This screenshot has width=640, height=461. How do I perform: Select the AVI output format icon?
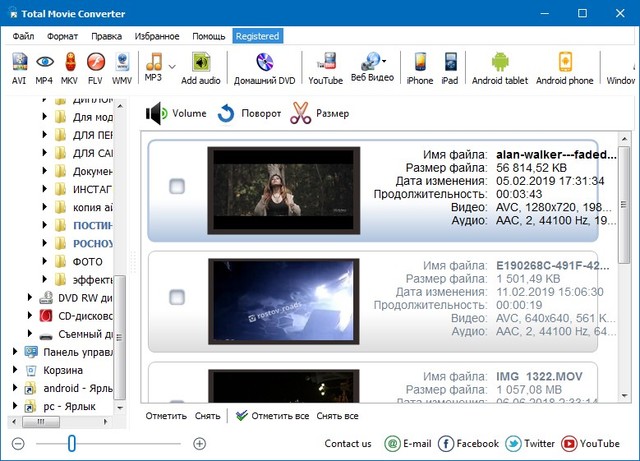click(x=20, y=66)
